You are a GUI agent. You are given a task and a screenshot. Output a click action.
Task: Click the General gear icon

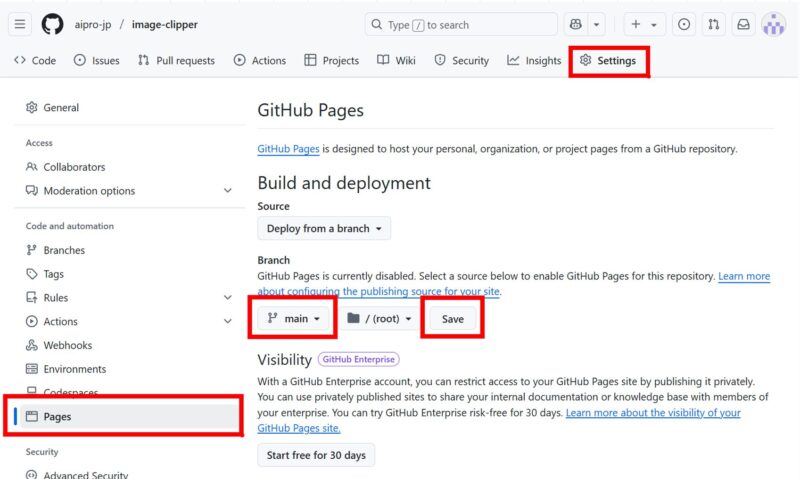[x=32, y=107]
